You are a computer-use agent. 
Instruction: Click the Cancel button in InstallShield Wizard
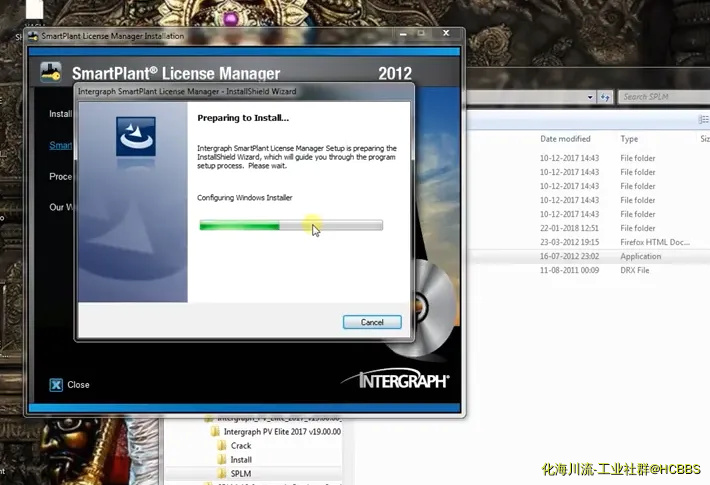tap(372, 322)
